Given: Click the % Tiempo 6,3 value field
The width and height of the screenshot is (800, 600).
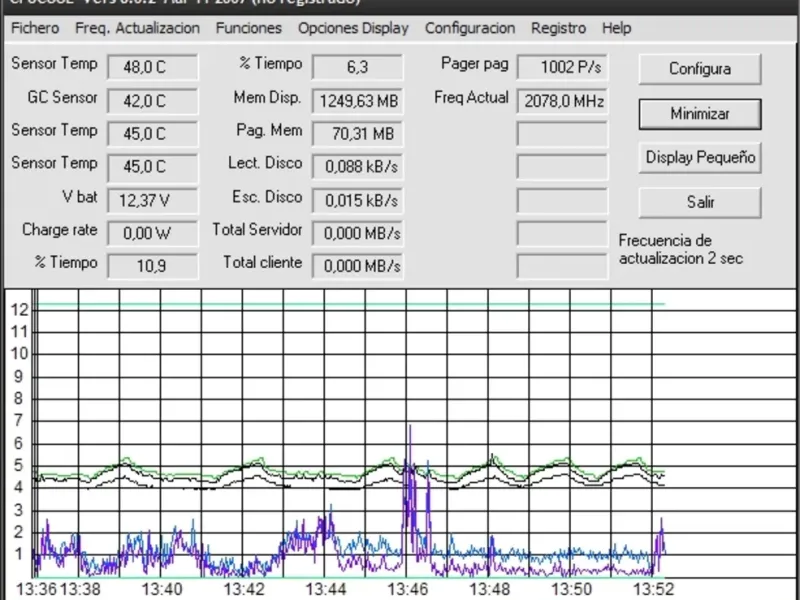Looking at the screenshot, I should [x=357, y=67].
